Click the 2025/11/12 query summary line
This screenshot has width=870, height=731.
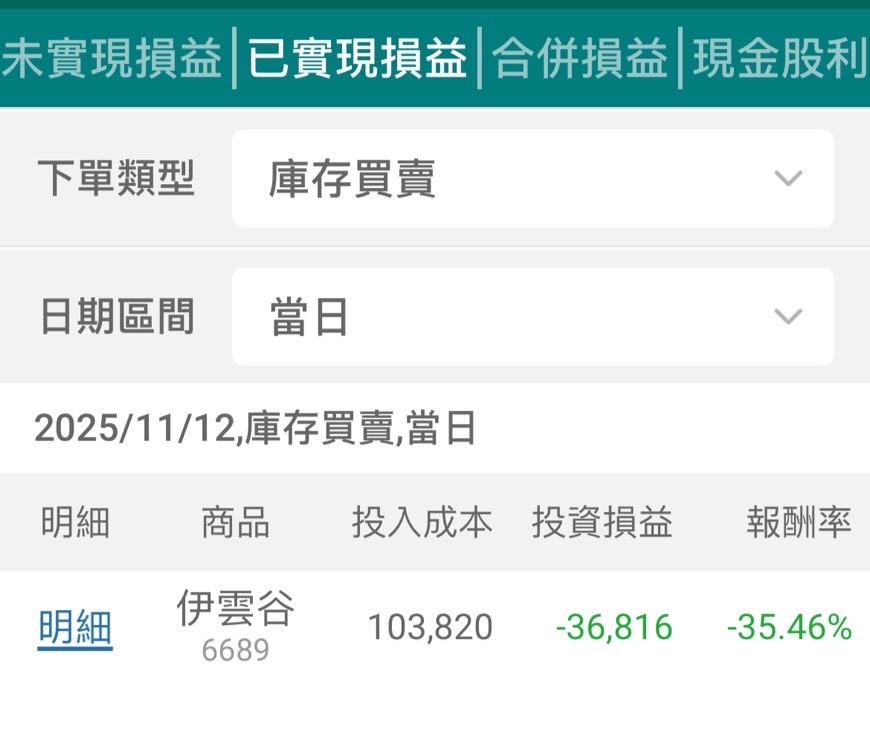[255, 428]
